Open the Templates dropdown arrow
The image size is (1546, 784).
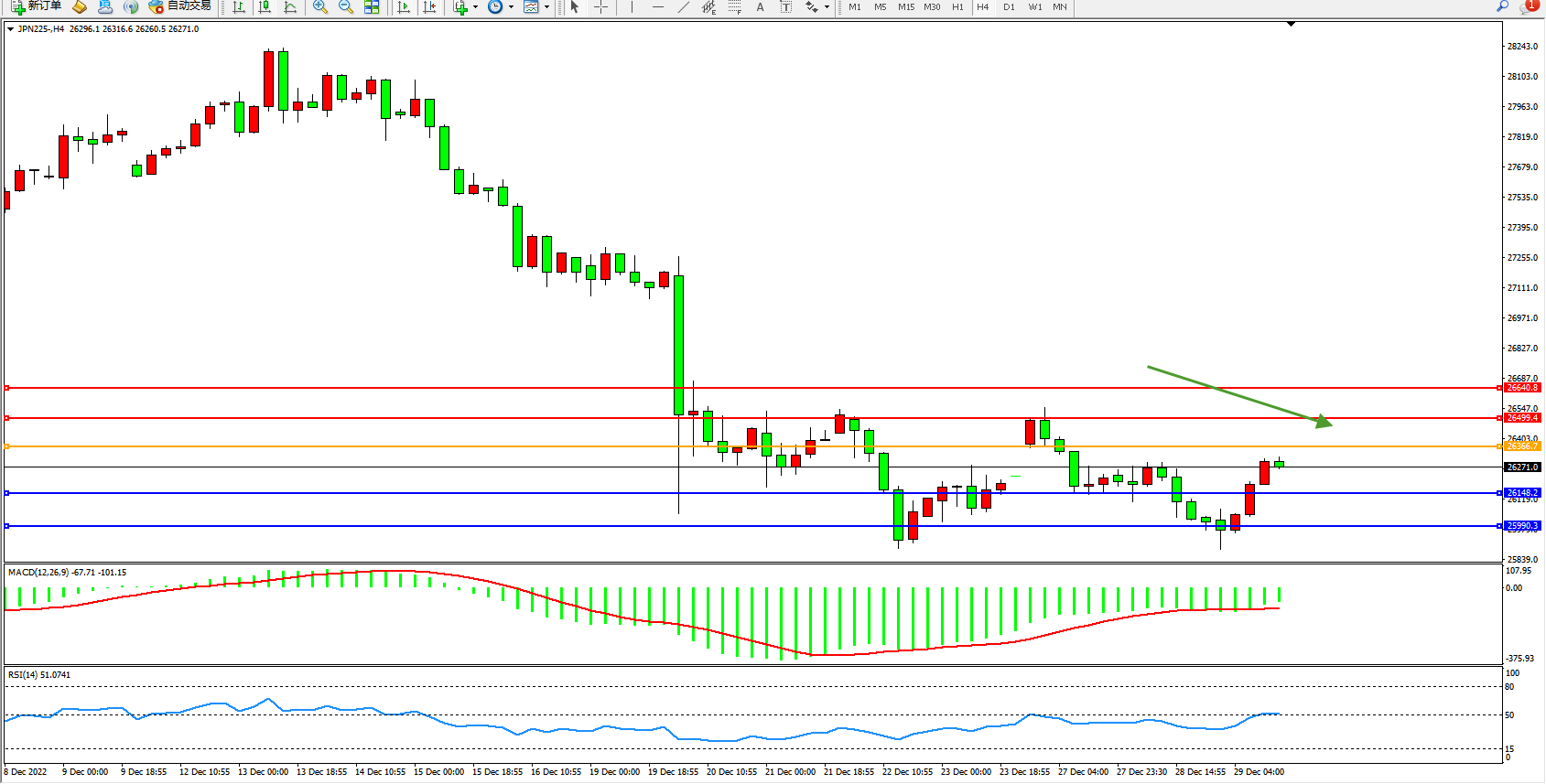546,7
